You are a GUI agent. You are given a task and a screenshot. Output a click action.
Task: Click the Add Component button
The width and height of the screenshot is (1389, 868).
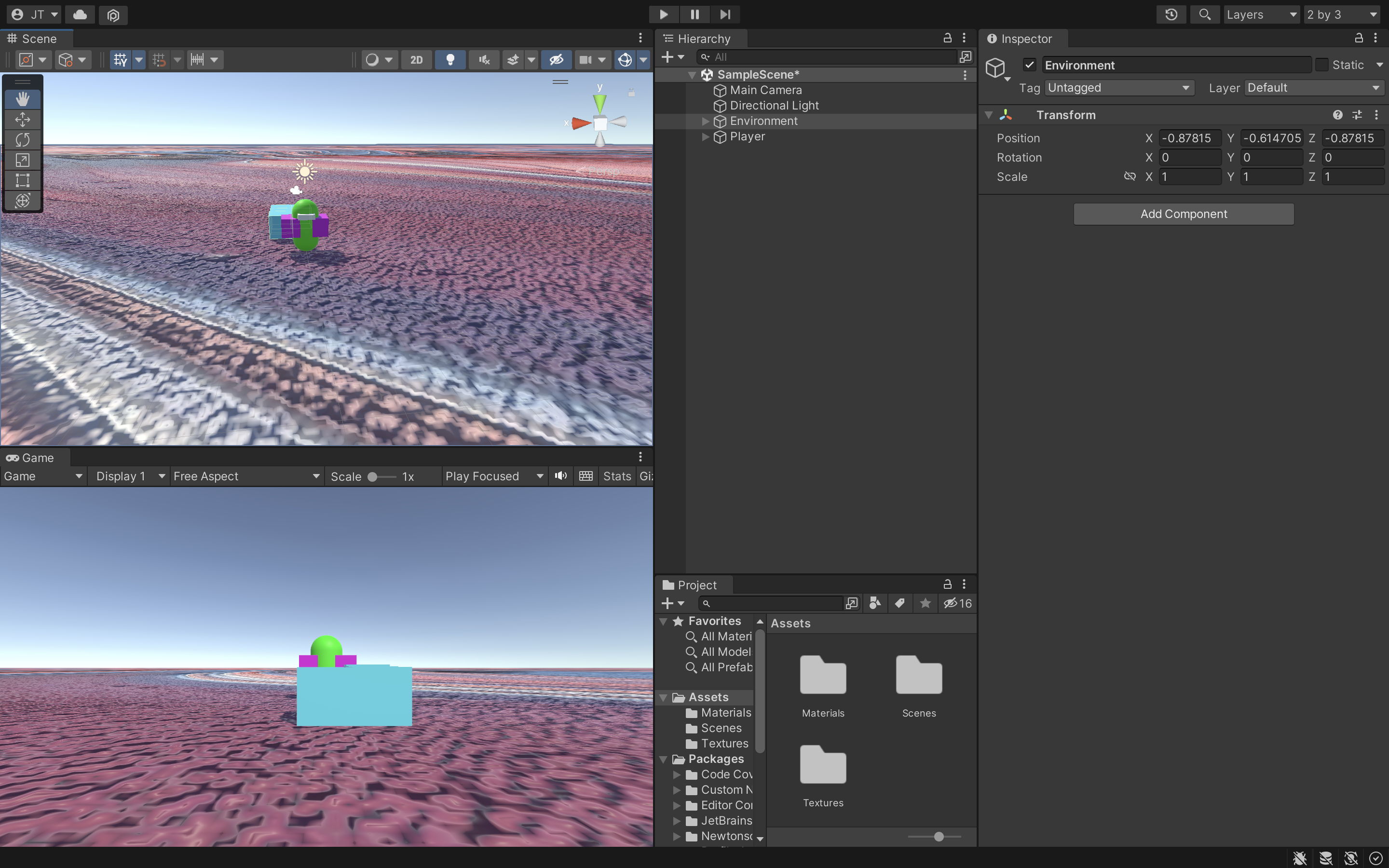1184,214
